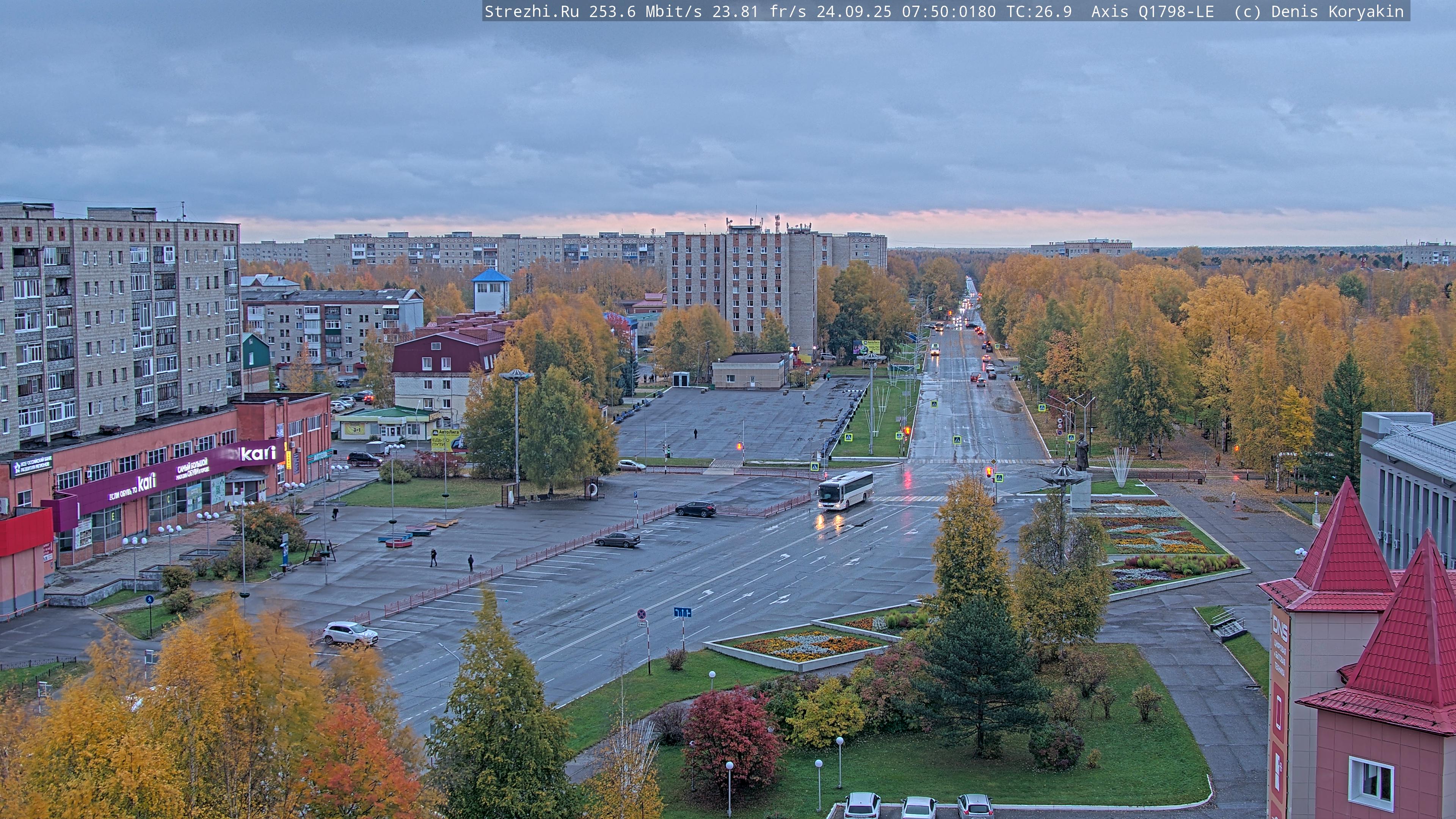The image size is (1456, 819).
Task: Click the TC:26.9 temperature readout
Action: point(1039,11)
